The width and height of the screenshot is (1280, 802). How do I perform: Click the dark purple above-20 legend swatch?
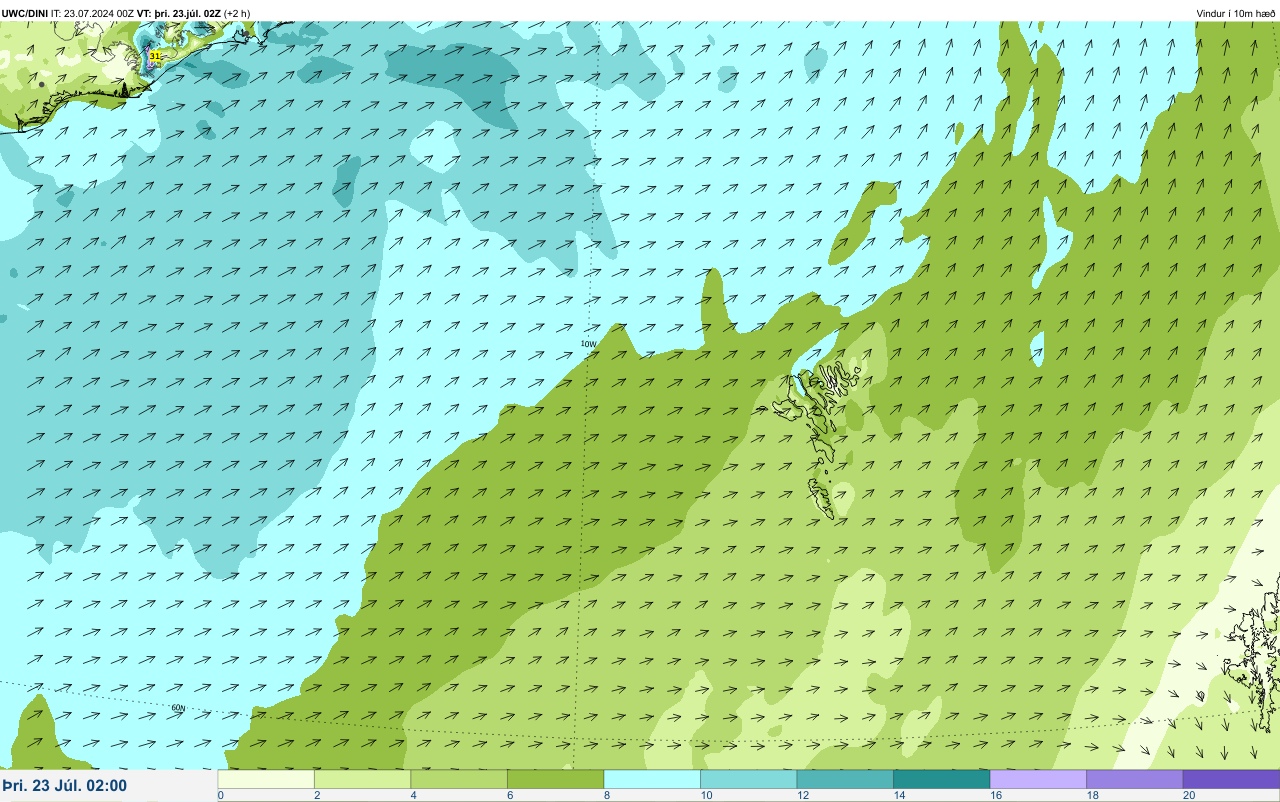point(1231,779)
